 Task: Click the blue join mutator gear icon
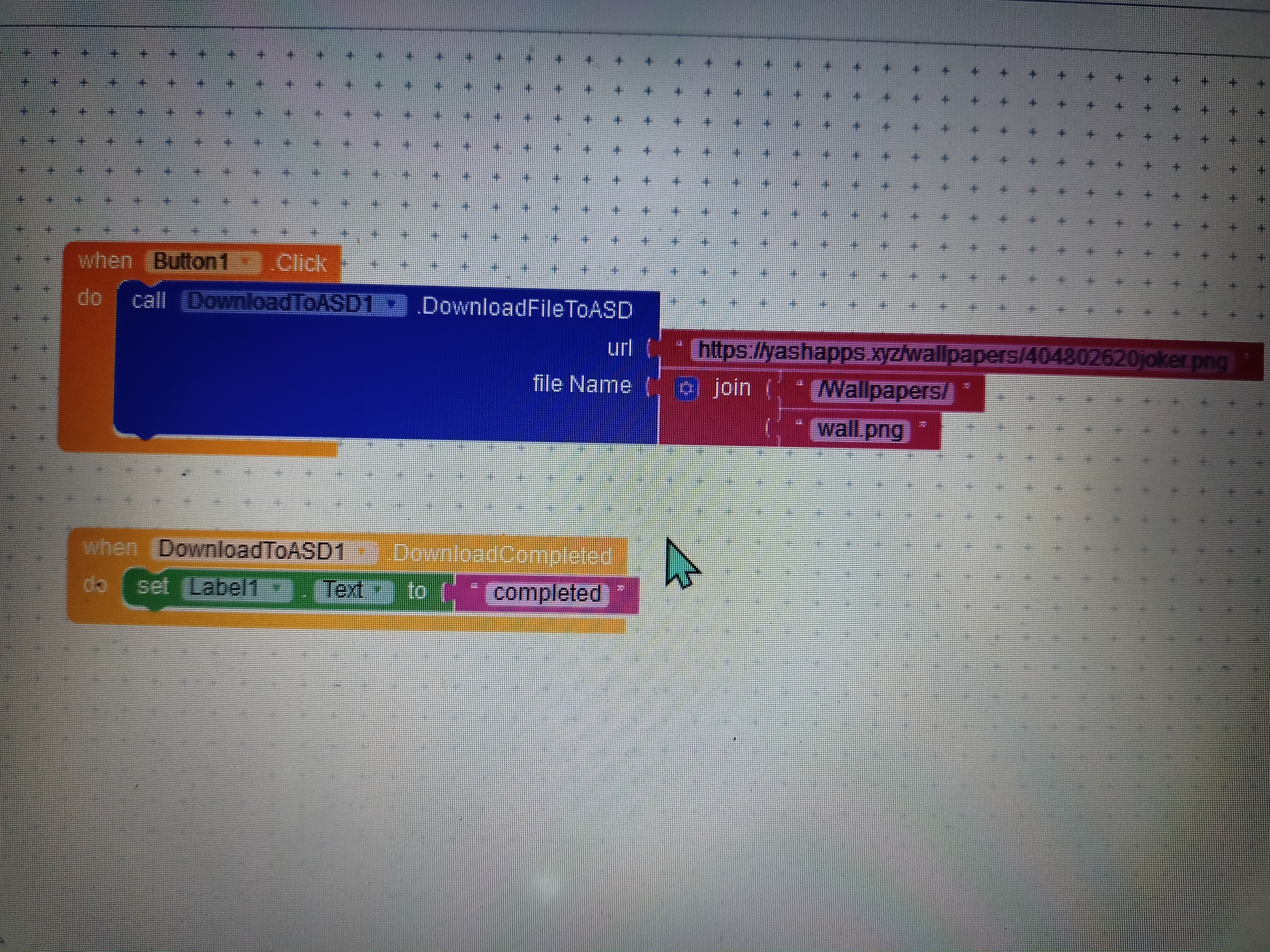686,389
